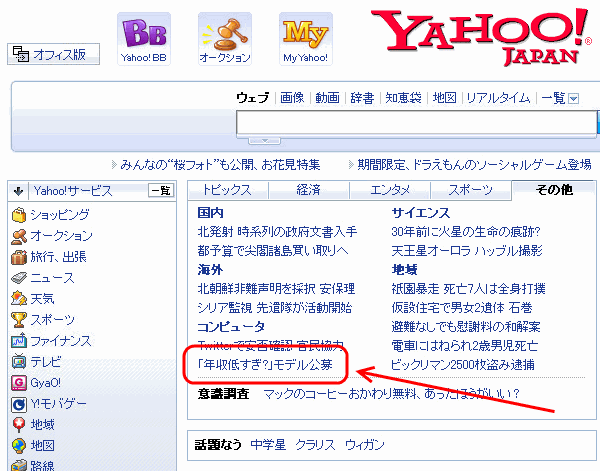Open trending topic 中学星

click(268, 445)
